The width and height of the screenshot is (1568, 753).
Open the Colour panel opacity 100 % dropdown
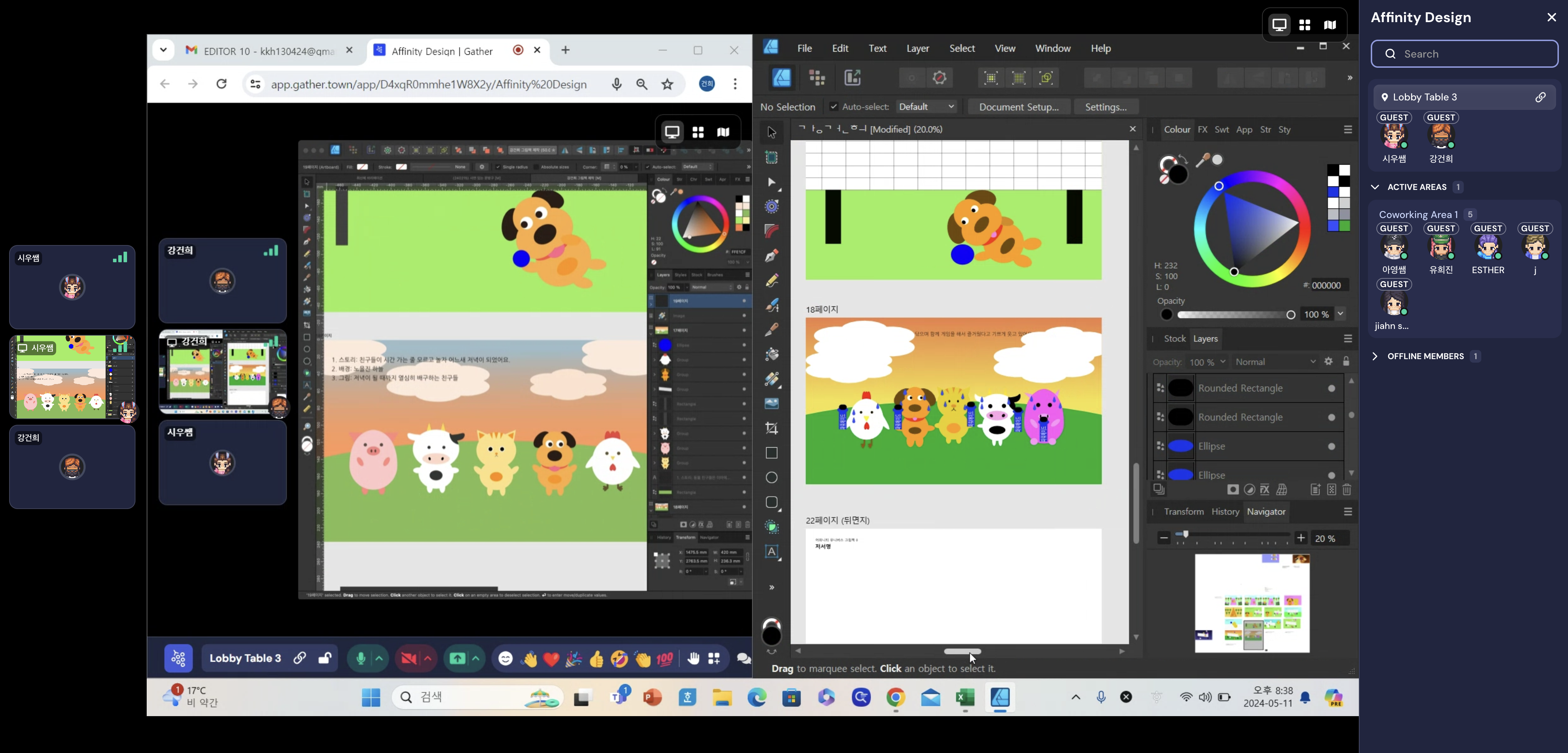pos(1340,314)
